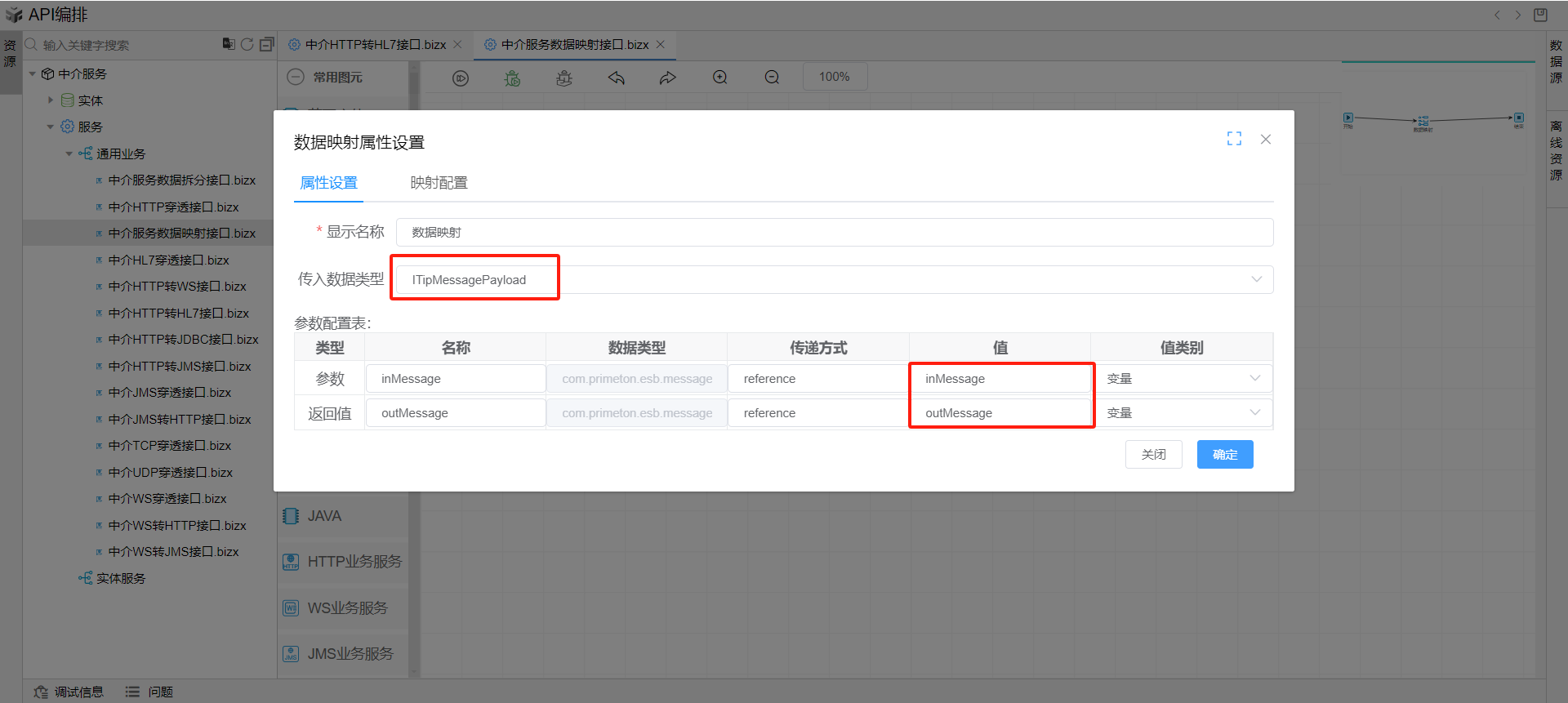Collapse the 通用业务 tree node
1568x703 pixels.
coord(69,154)
